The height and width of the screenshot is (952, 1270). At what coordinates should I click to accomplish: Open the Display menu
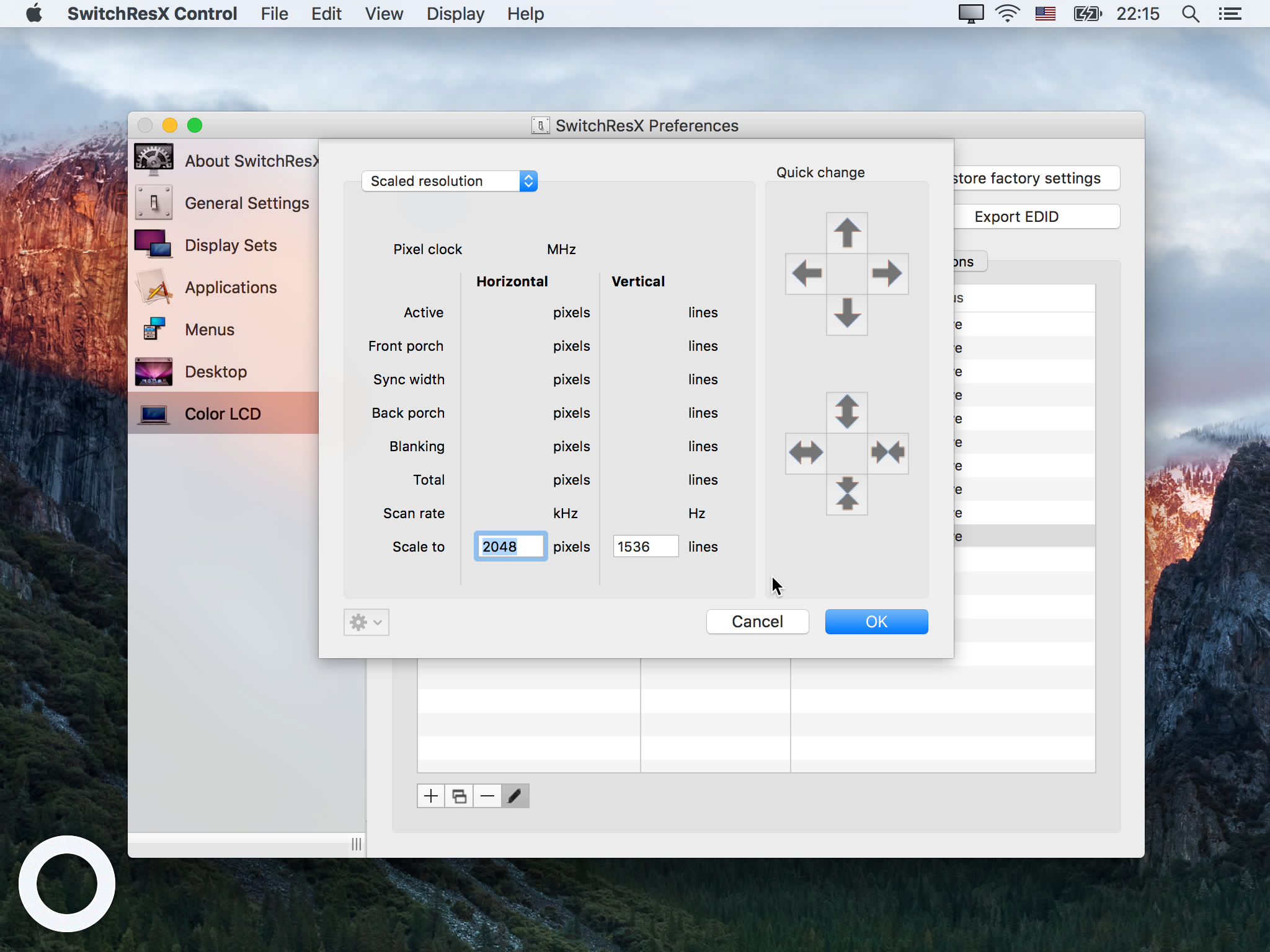455,14
